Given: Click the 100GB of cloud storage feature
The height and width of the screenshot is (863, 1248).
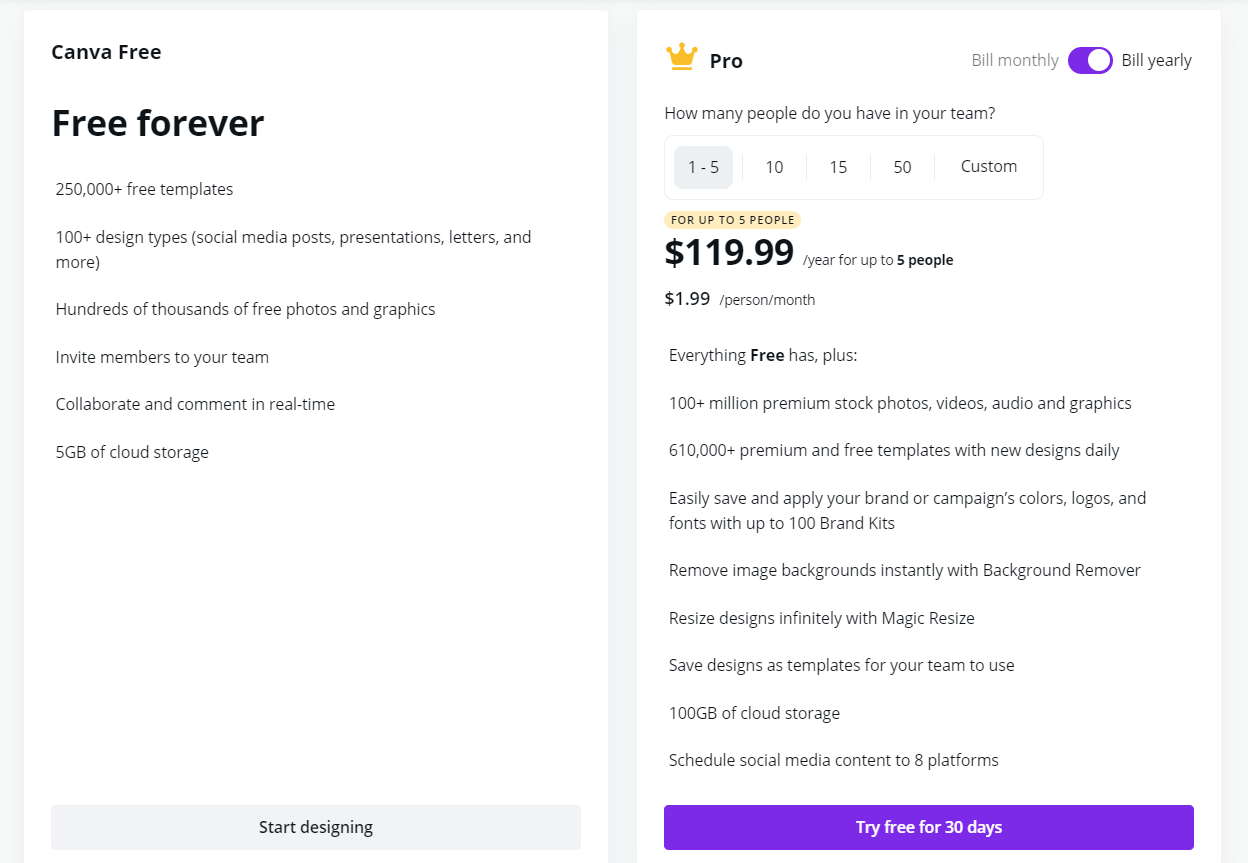Looking at the screenshot, I should [x=754, y=713].
